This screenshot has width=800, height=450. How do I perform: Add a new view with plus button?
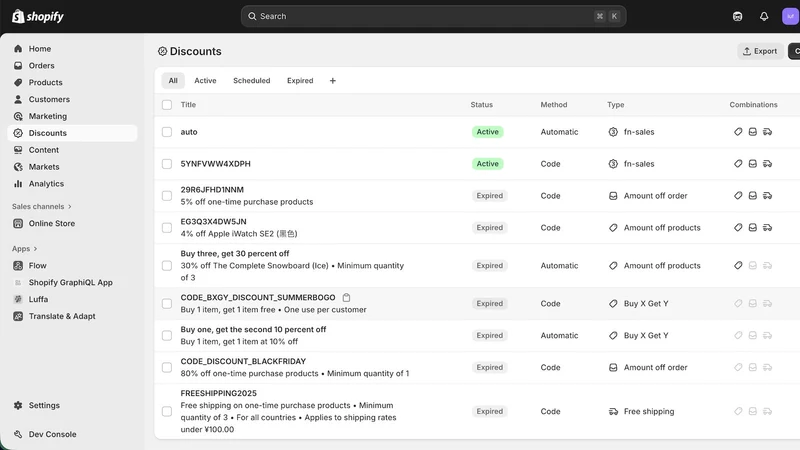point(333,81)
